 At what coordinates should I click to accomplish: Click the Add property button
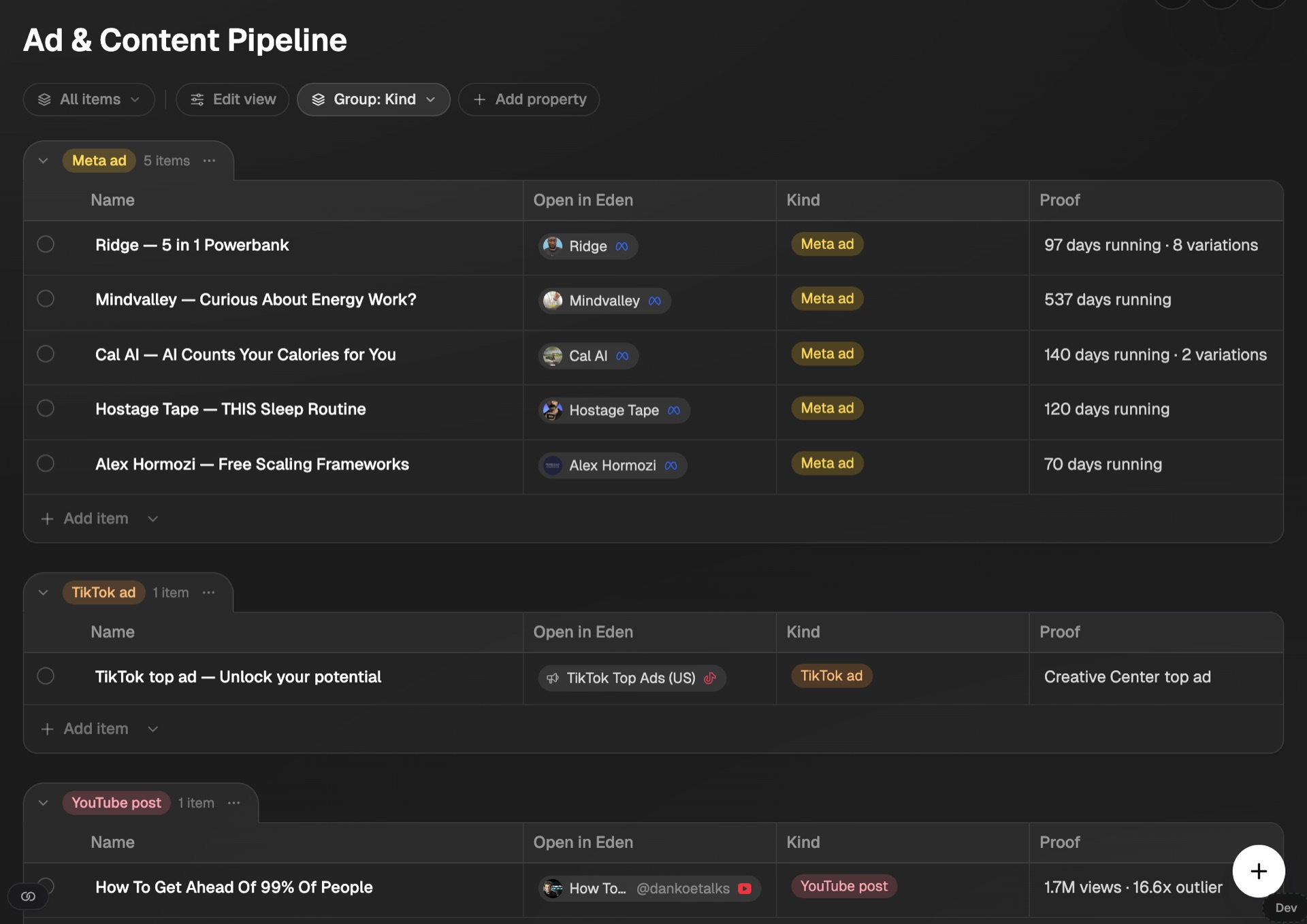[529, 99]
